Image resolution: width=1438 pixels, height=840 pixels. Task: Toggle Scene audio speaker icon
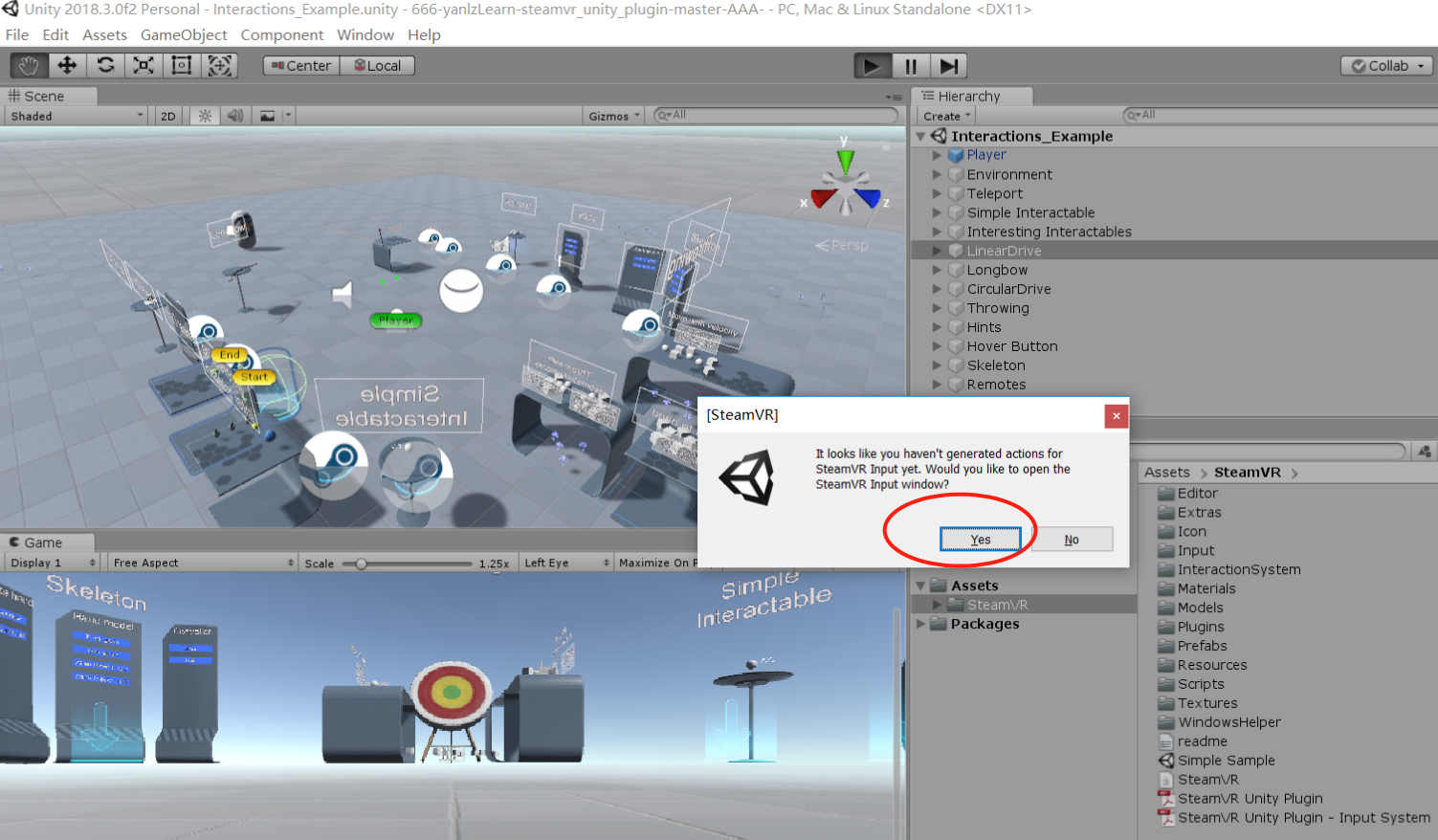pyautogui.click(x=235, y=116)
